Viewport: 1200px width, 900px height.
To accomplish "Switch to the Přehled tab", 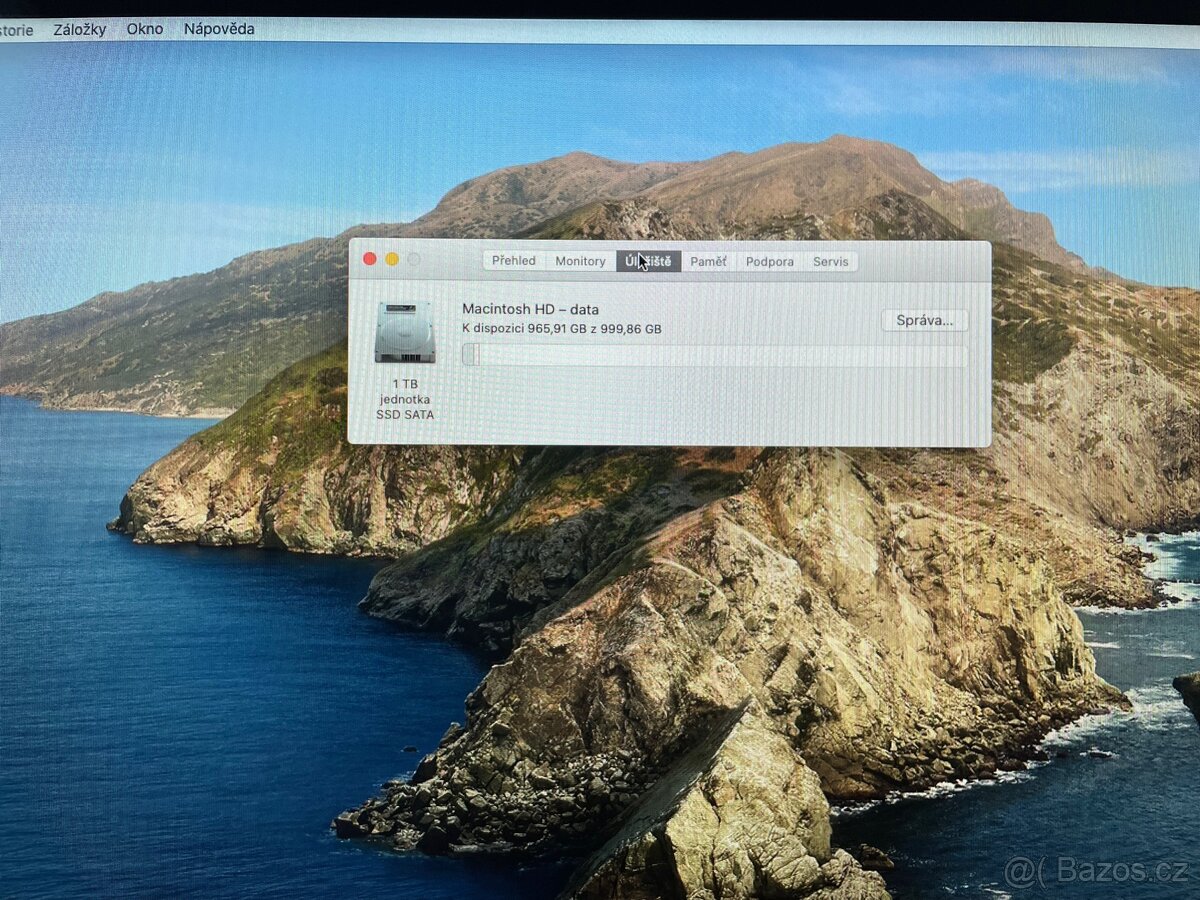I will [513, 261].
